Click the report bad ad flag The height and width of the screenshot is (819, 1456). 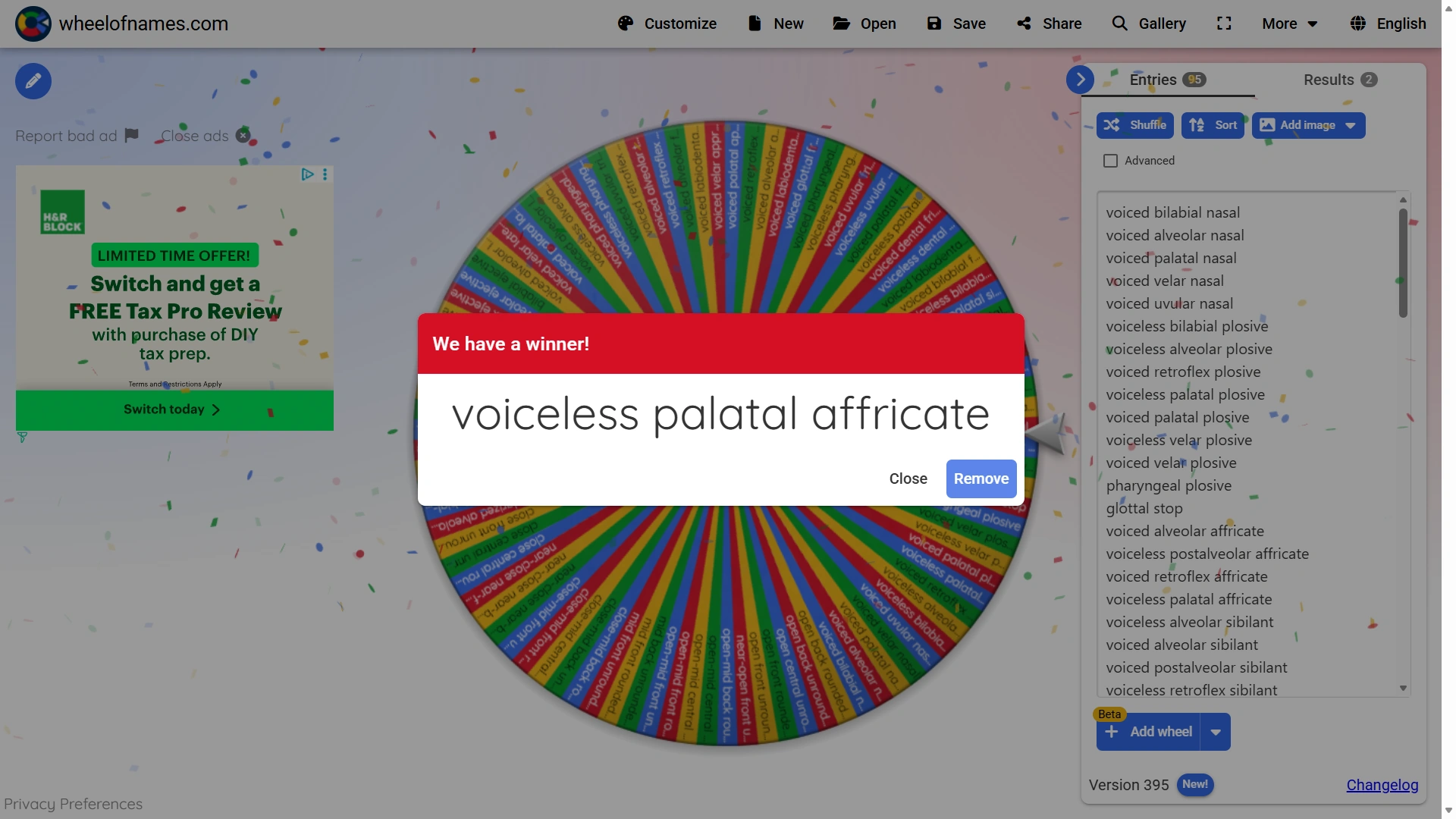click(x=132, y=135)
